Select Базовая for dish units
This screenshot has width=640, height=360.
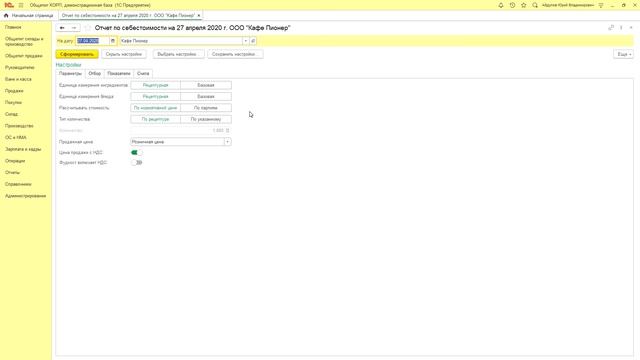tap(206, 97)
